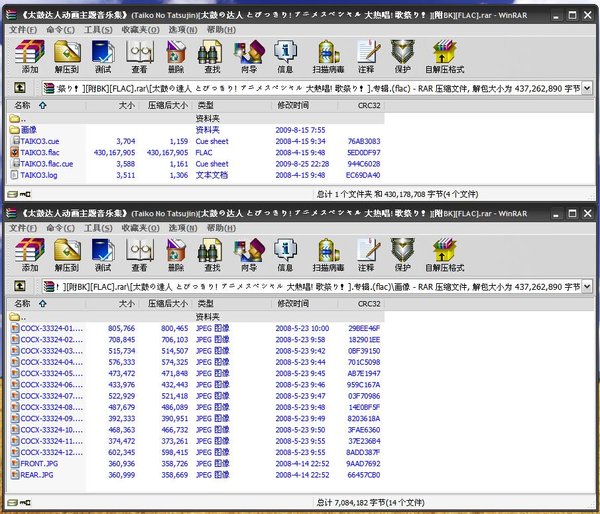Select the parent folder row in bottom window

(x=196, y=317)
